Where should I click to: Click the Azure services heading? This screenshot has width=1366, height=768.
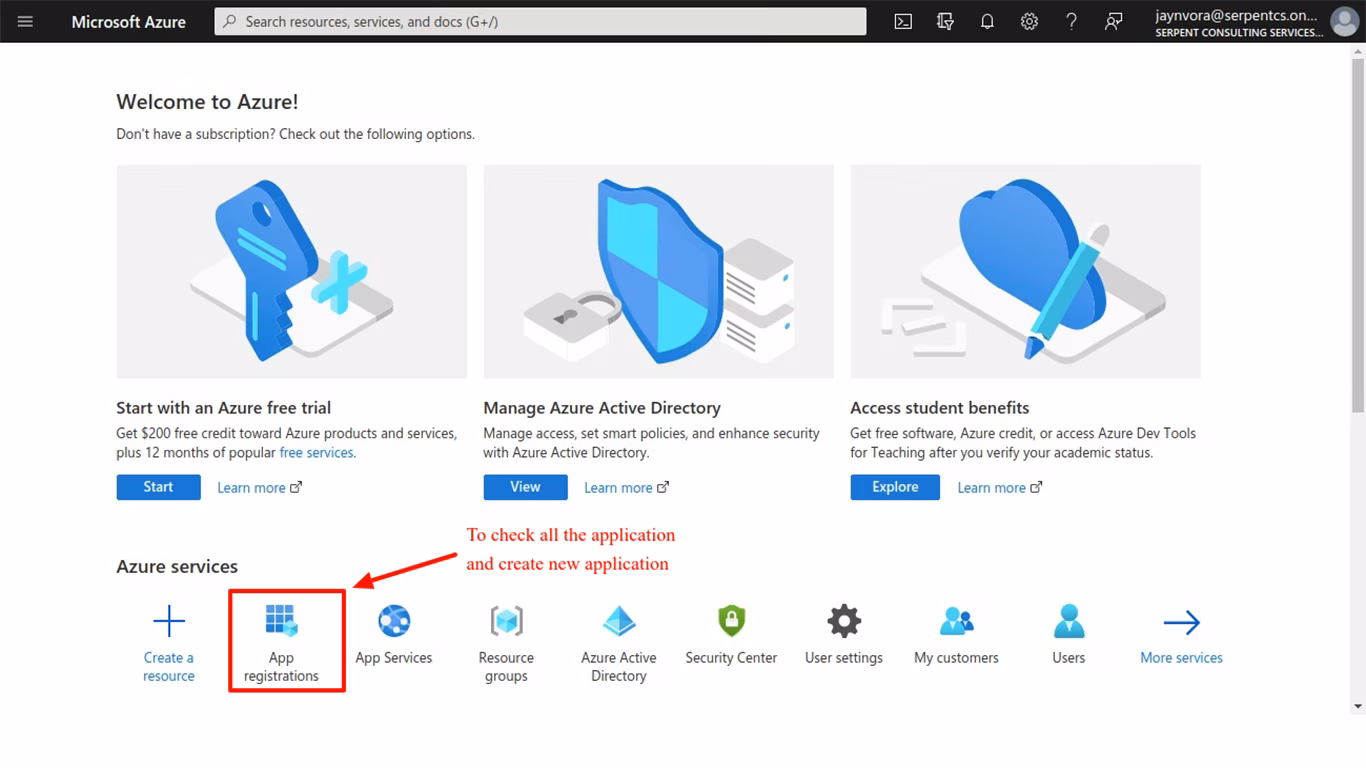177,567
